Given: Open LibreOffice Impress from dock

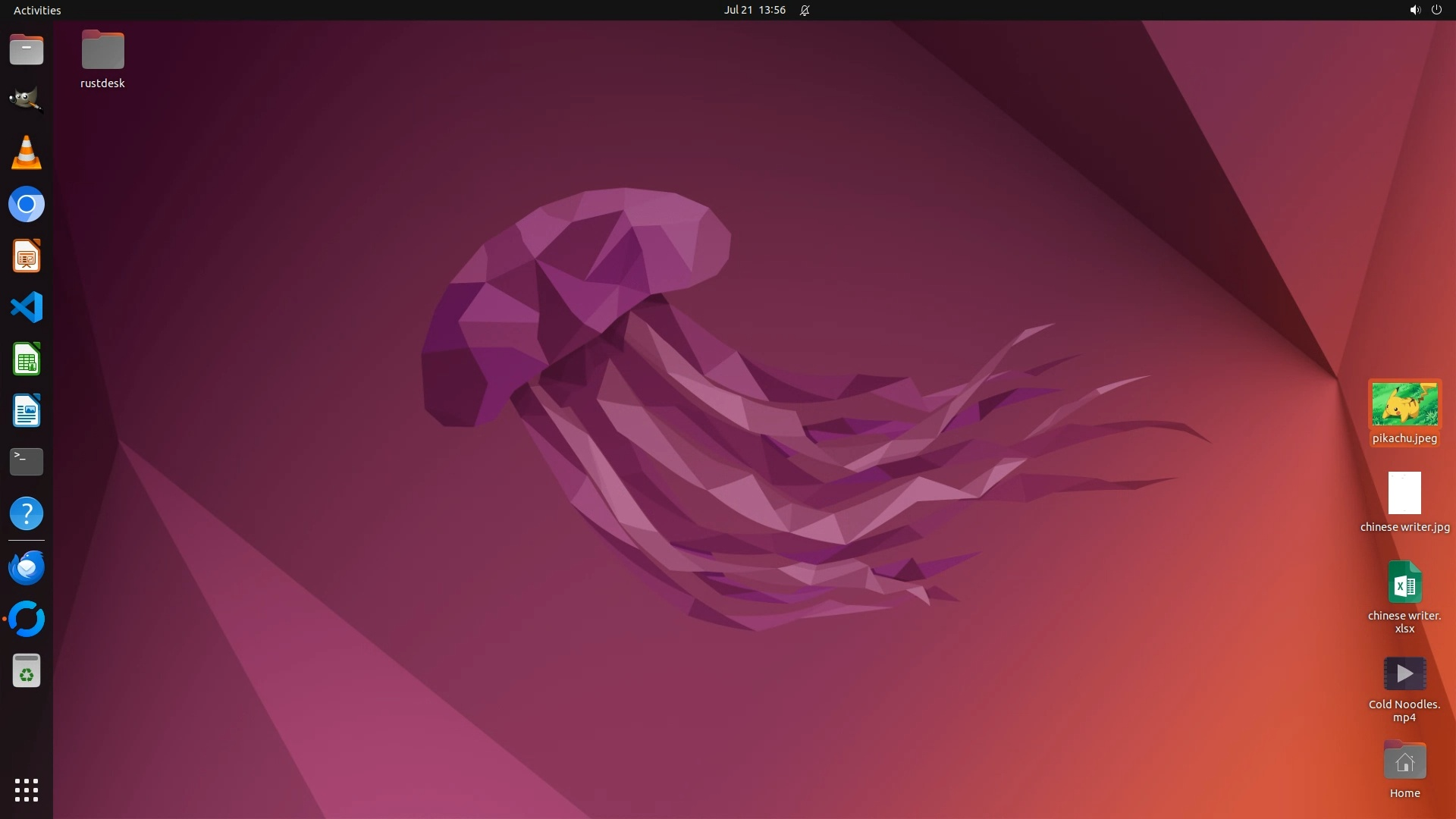Looking at the screenshot, I should coord(26,256).
